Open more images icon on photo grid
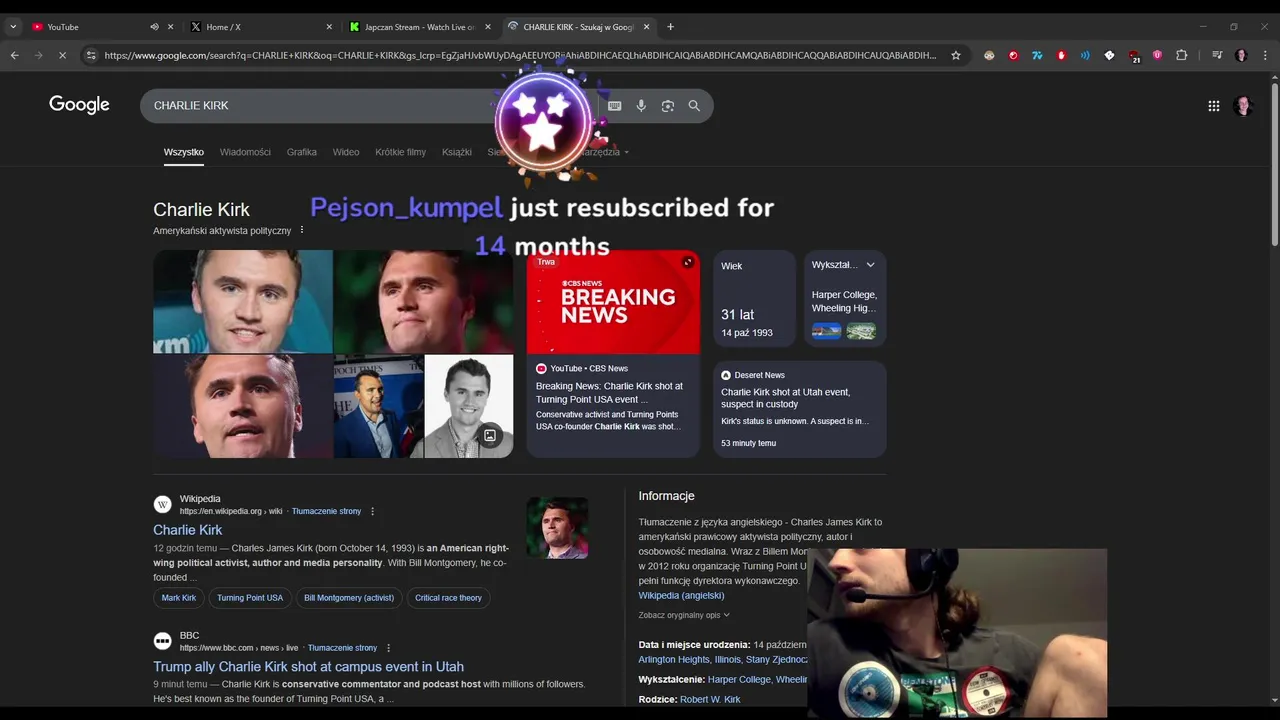 (x=490, y=435)
